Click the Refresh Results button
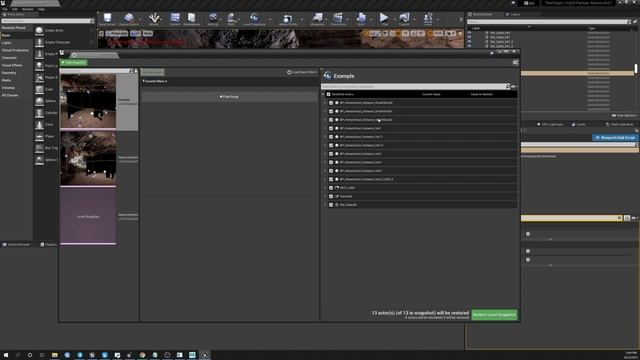The image size is (640, 360). pos(152,72)
